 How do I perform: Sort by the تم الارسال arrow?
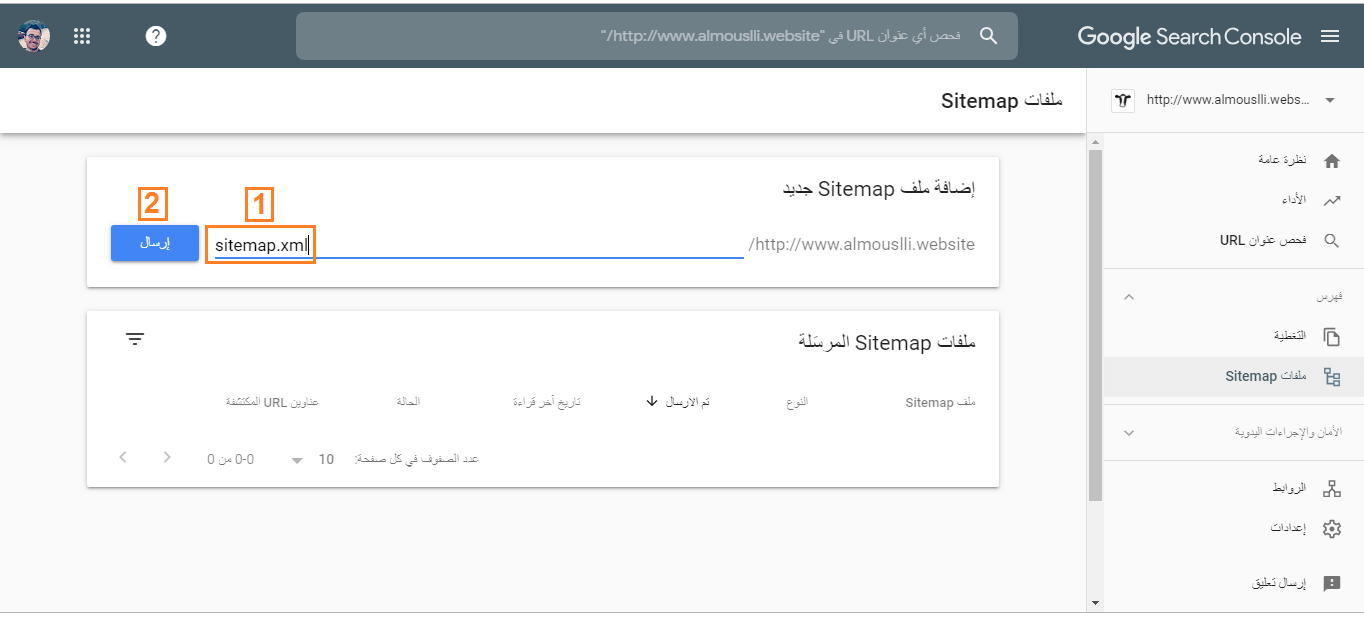point(652,401)
